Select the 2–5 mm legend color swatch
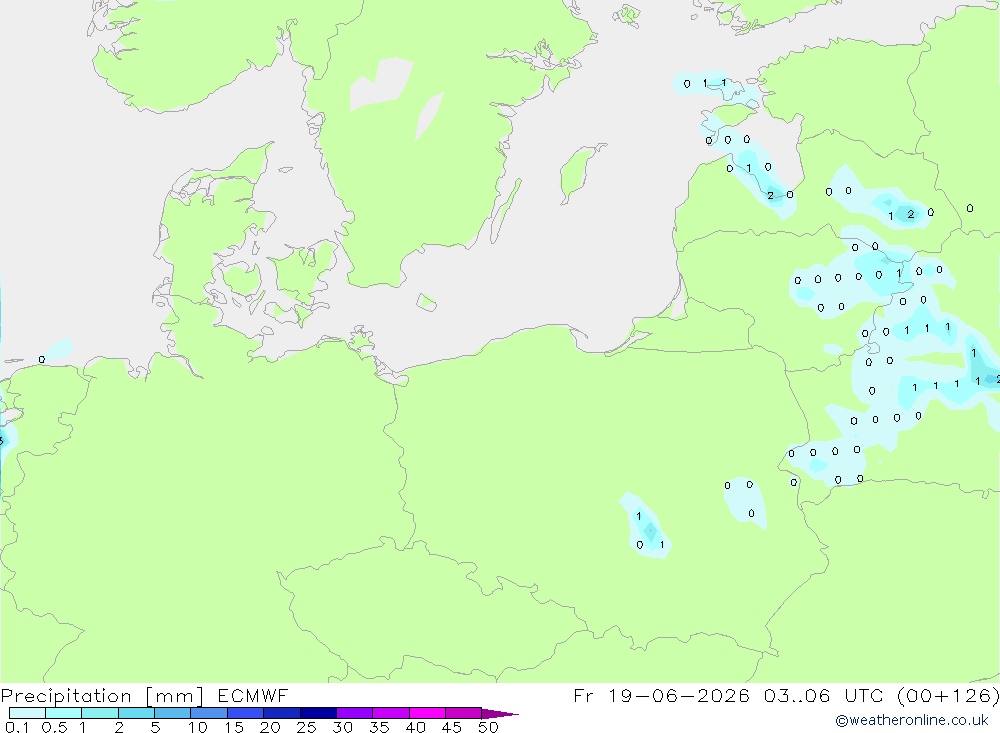This screenshot has height=733, width=1000. (x=136, y=713)
